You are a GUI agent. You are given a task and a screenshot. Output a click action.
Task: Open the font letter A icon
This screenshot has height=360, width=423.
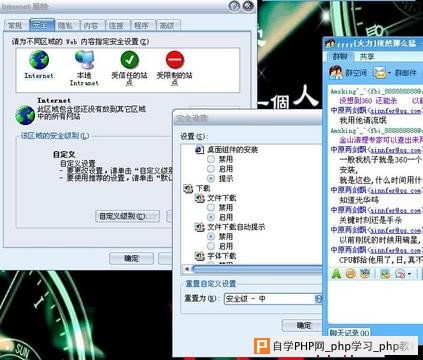(336, 274)
